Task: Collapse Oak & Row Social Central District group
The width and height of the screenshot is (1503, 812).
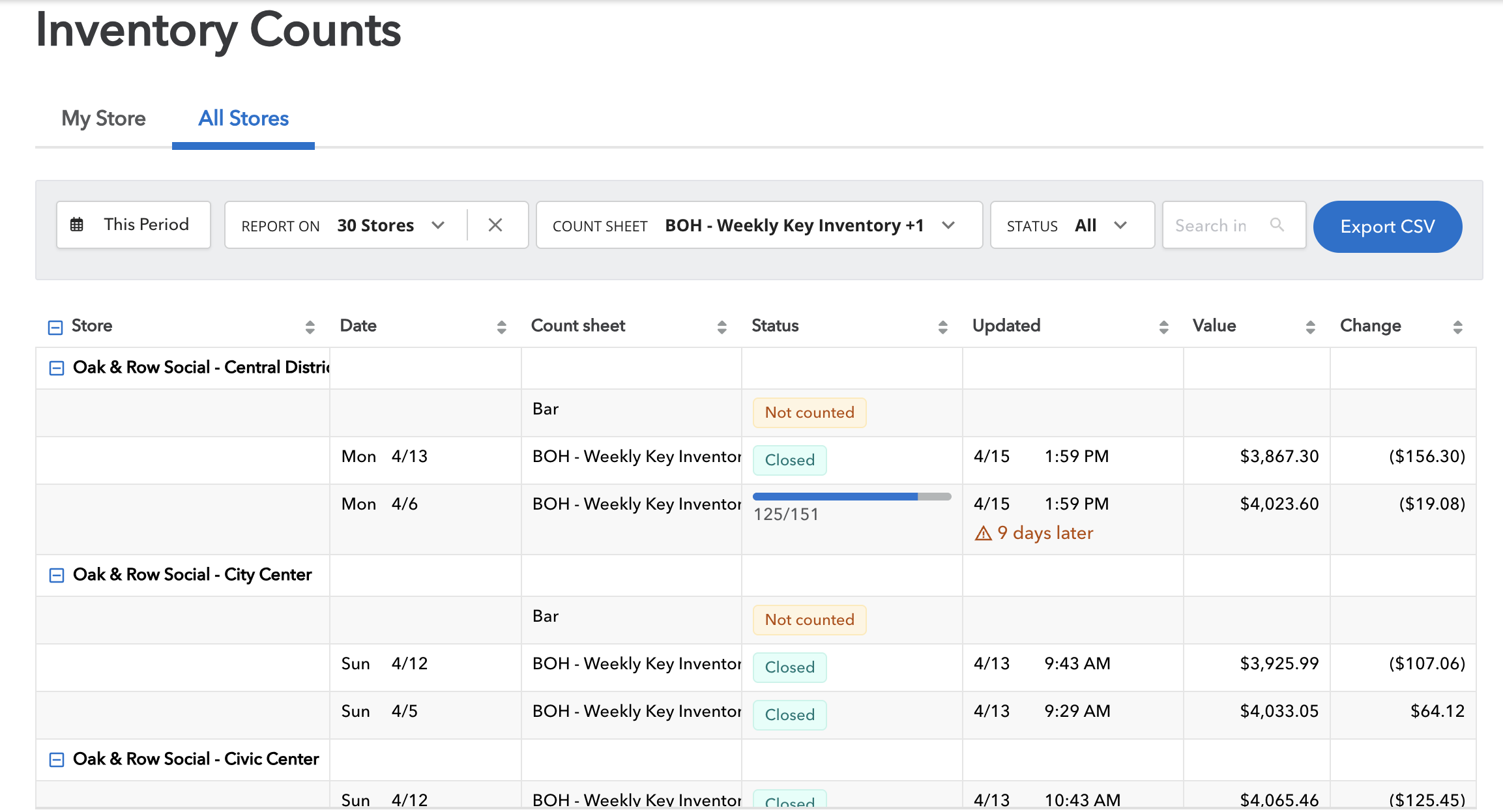Action: (57, 368)
